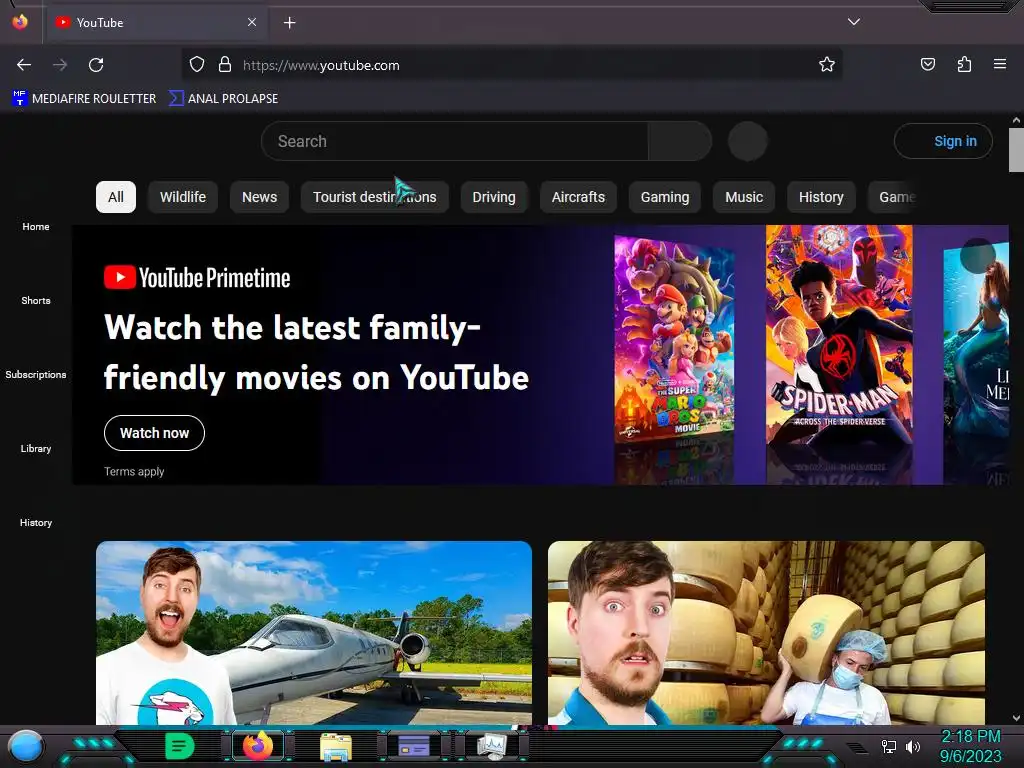Select the YouTube browser tab
Image resolution: width=1024 pixels, height=768 pixels.
point(155,23)
